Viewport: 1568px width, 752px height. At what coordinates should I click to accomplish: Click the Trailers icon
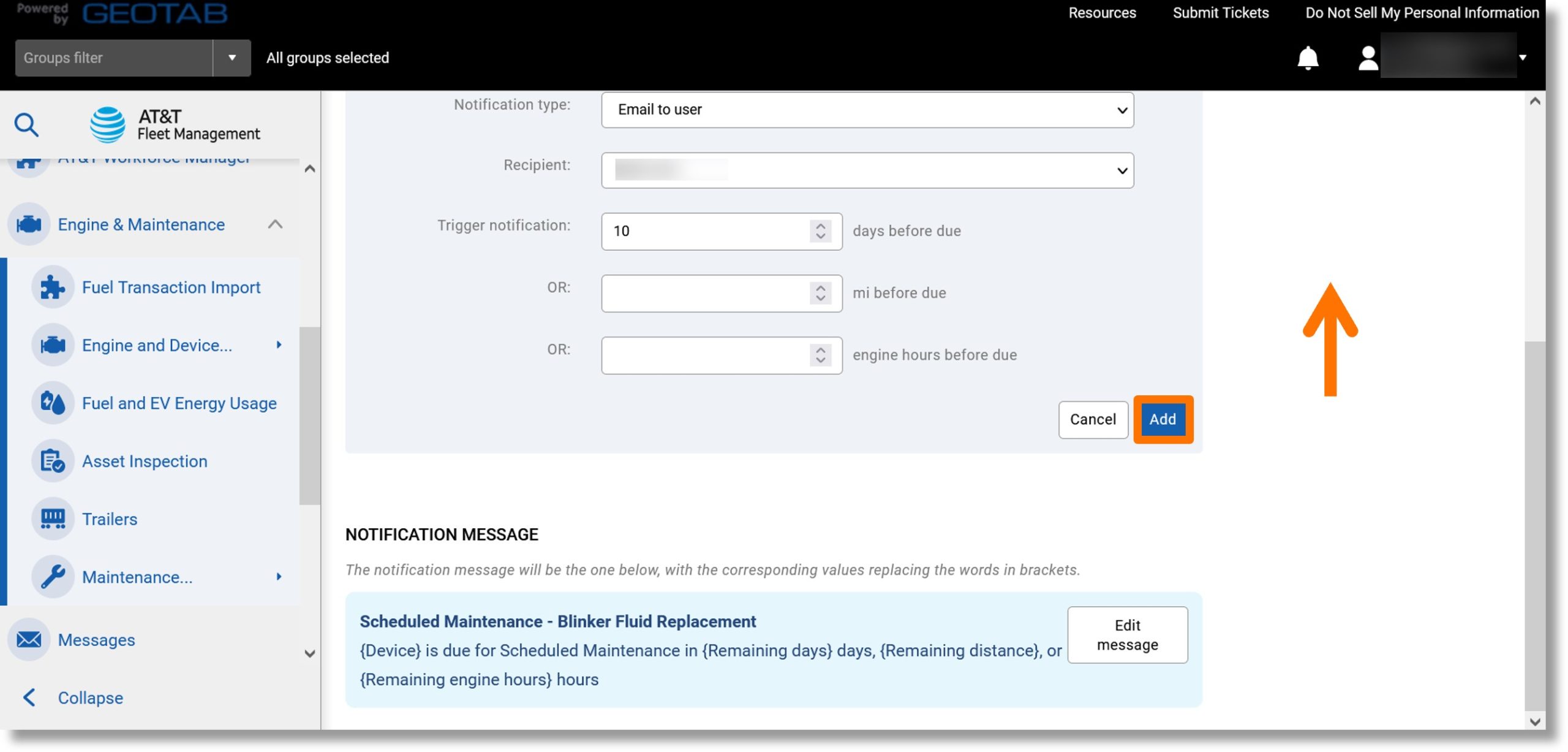[52, 519]
